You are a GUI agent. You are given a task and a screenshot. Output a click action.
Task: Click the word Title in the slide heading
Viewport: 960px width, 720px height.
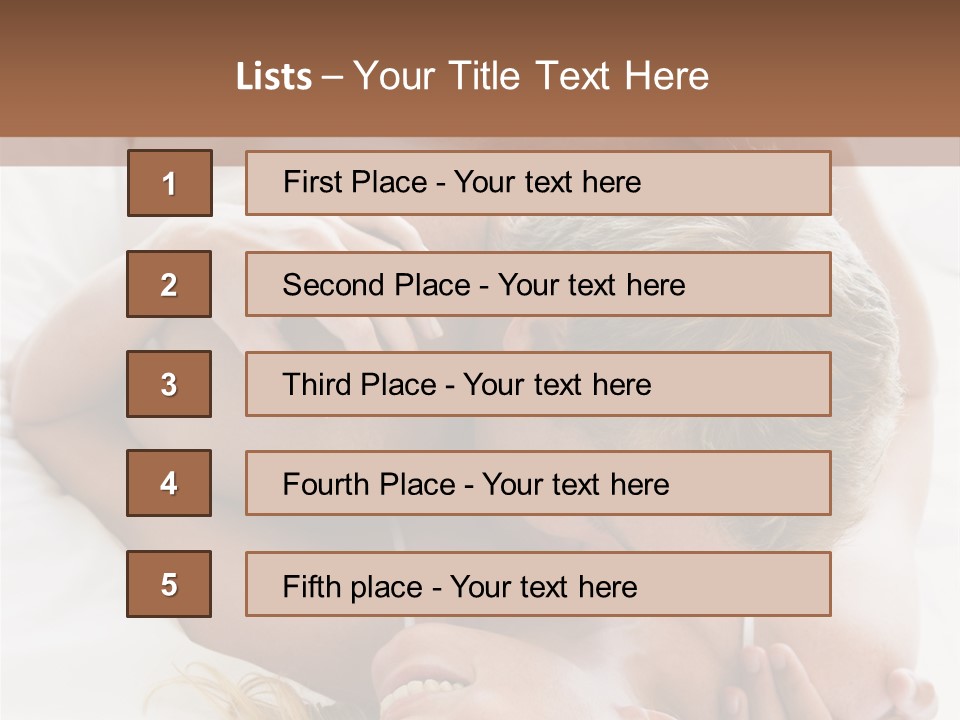pos(486,77)
